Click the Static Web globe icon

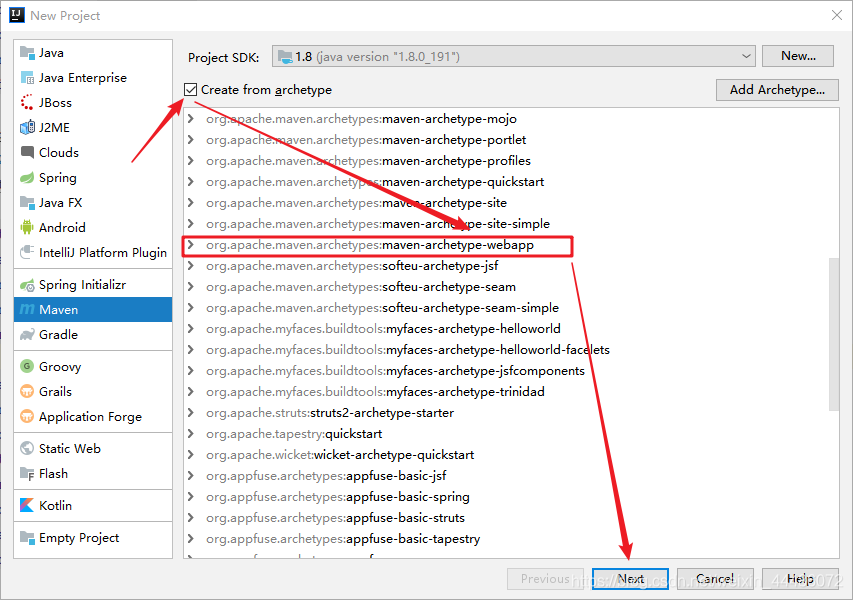click(27, 448)
